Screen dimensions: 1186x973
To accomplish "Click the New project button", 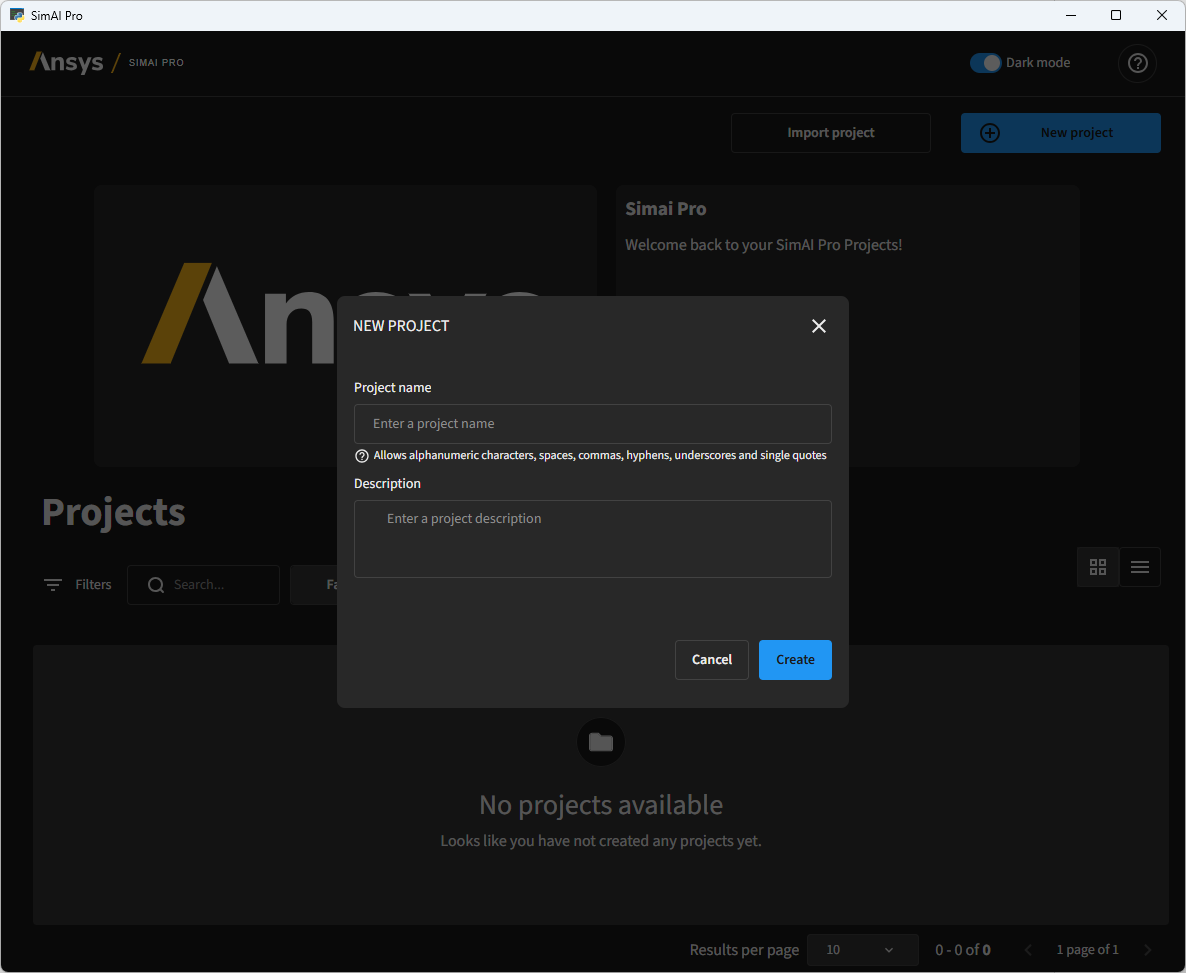I will pos(1060,133).
